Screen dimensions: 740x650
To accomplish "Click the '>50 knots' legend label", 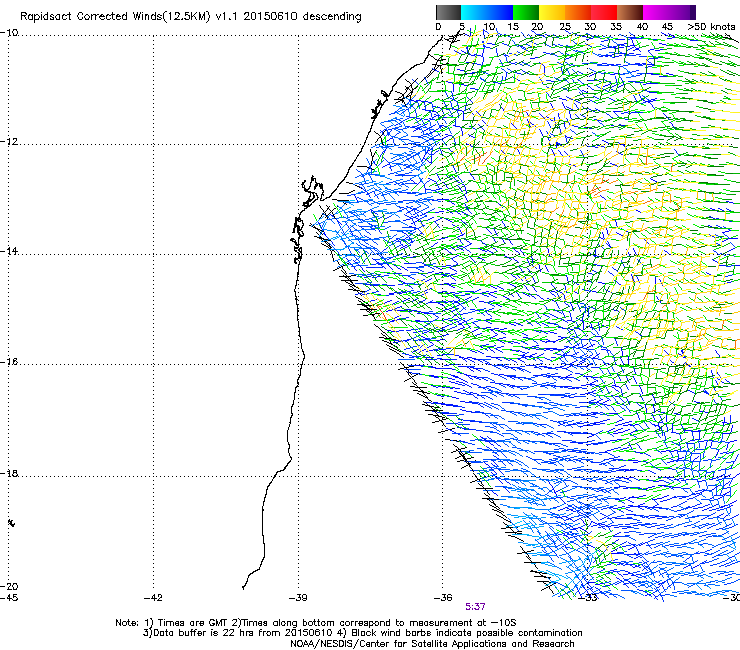I will coord(711,26).
